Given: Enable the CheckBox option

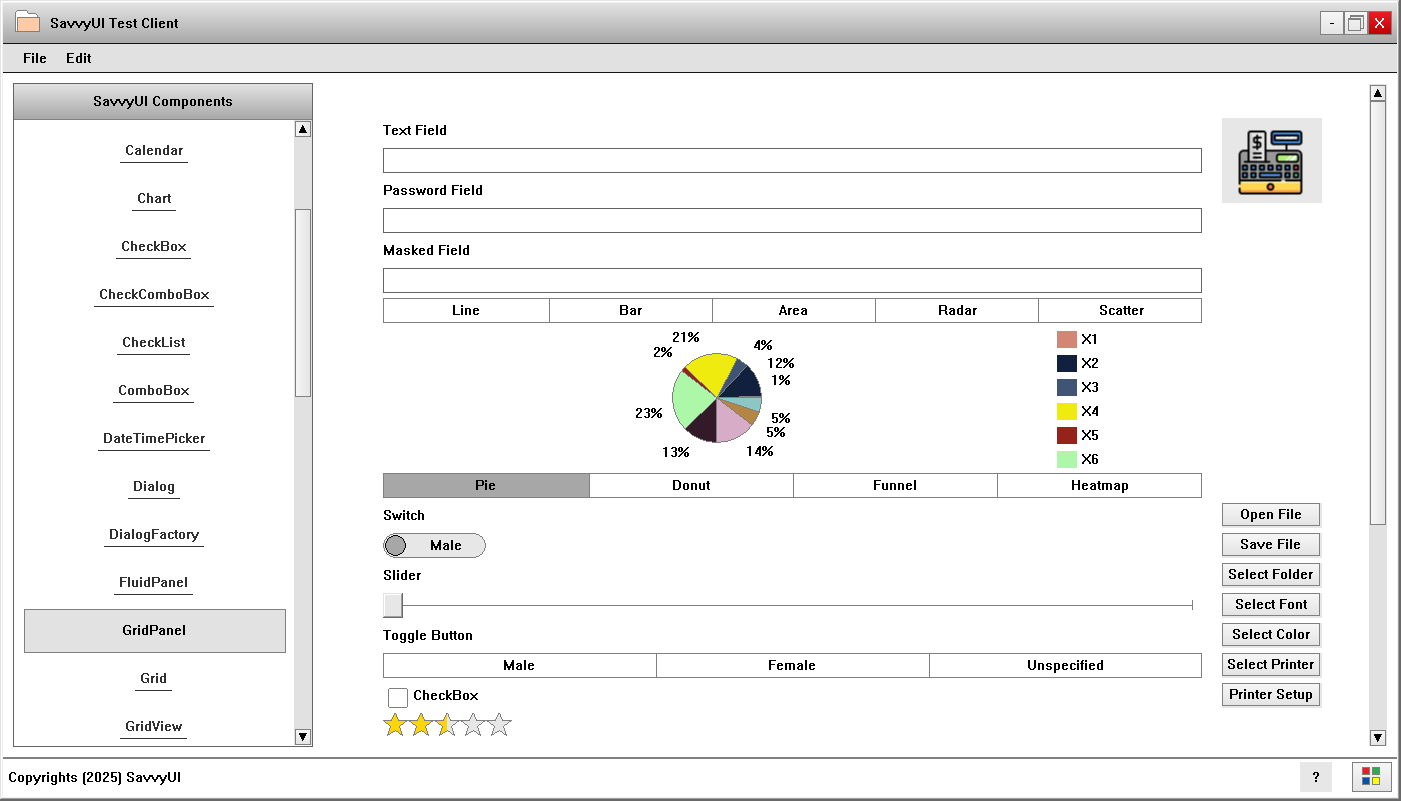Looking at the screenshot, I should [398, 697].
